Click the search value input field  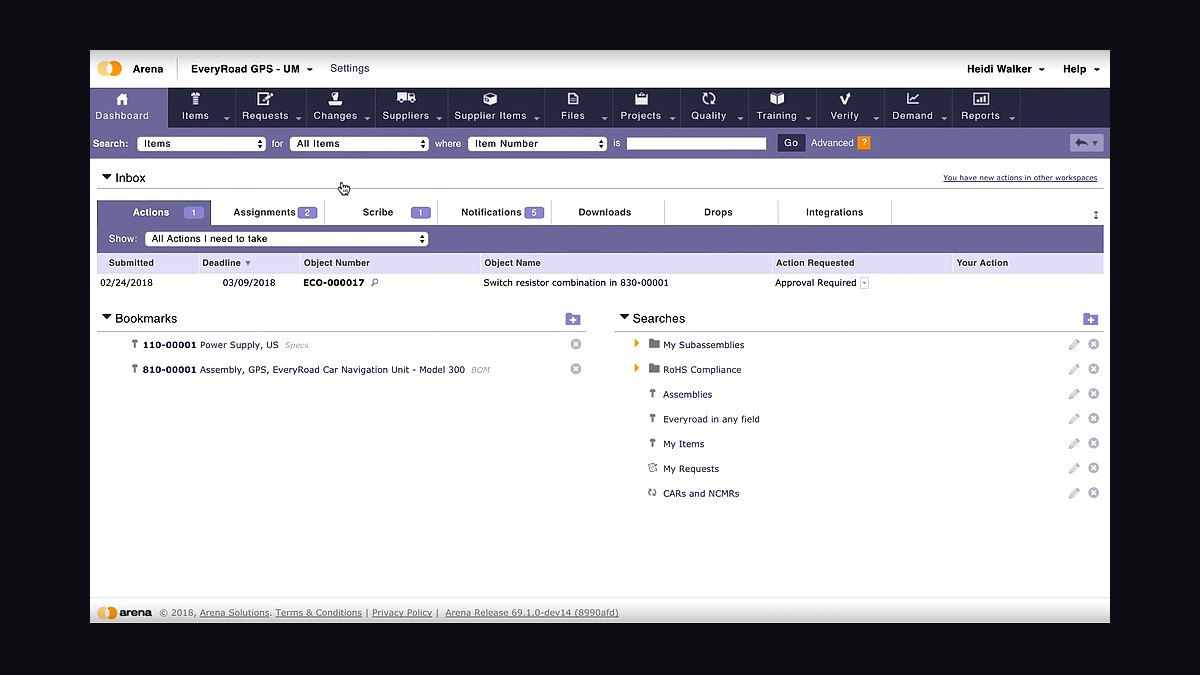click(696, 144)
